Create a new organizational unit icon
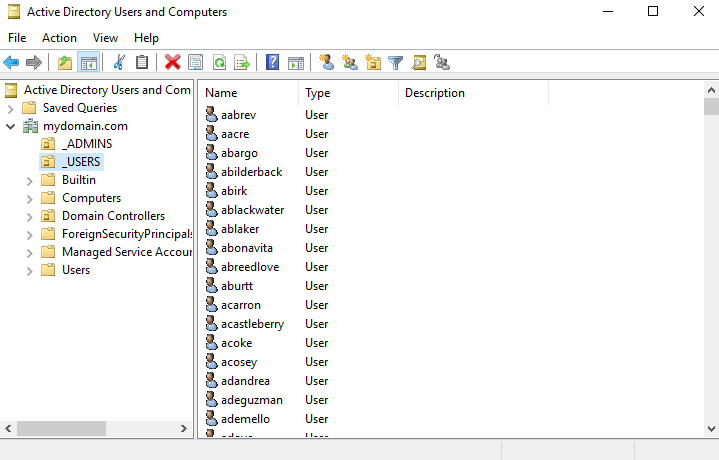719x460 pixels. (x=373, y=62)
